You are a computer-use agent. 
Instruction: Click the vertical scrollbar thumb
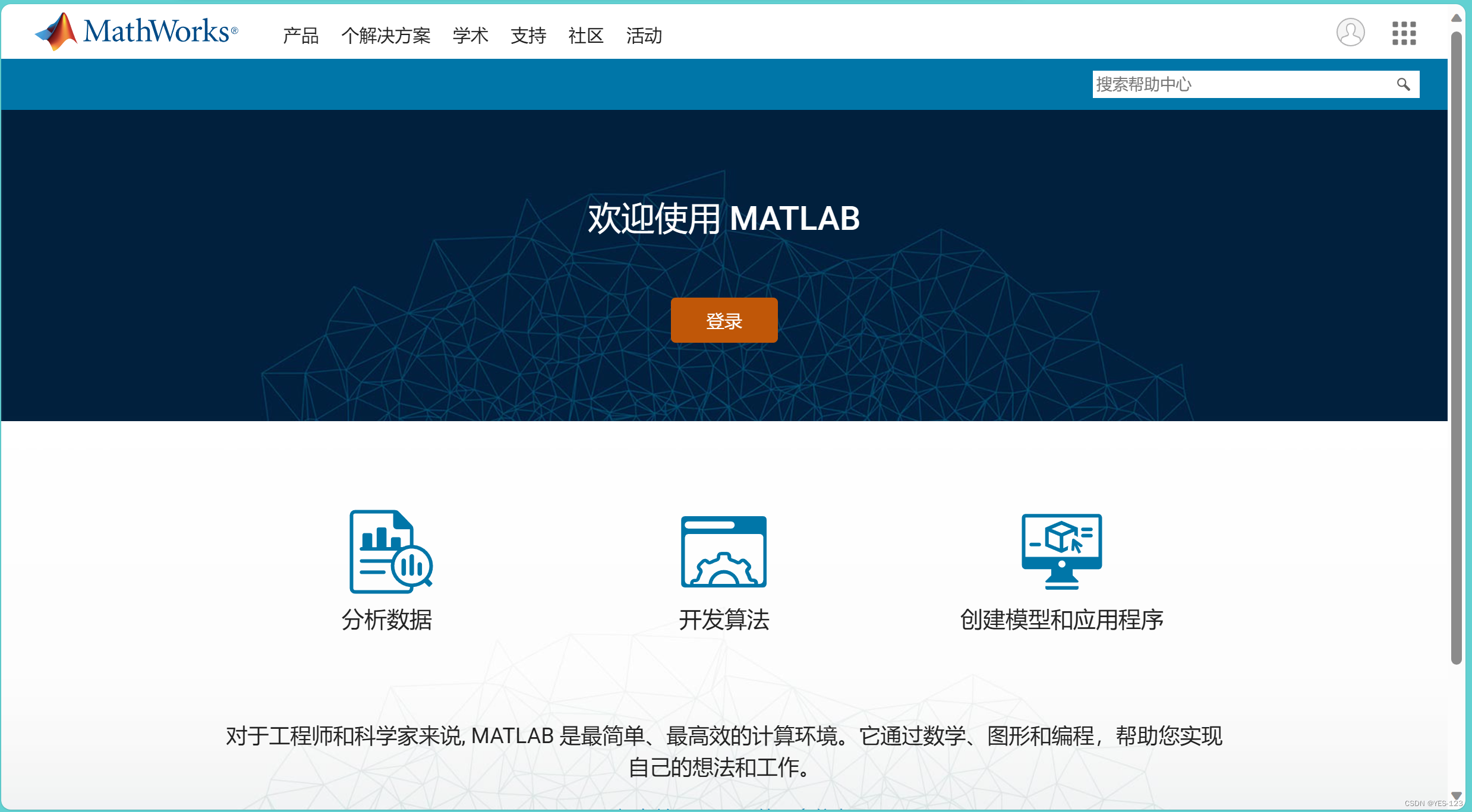(1456, 347)
